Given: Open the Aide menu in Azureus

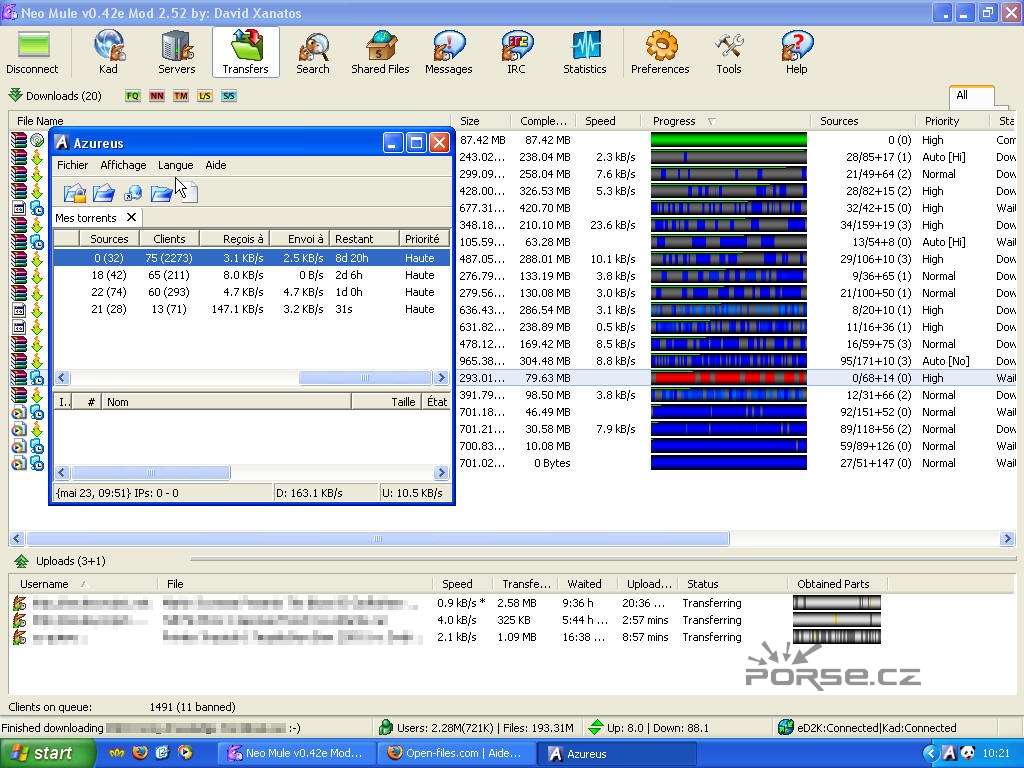Looking at the screenshot, I should [216, 165].
